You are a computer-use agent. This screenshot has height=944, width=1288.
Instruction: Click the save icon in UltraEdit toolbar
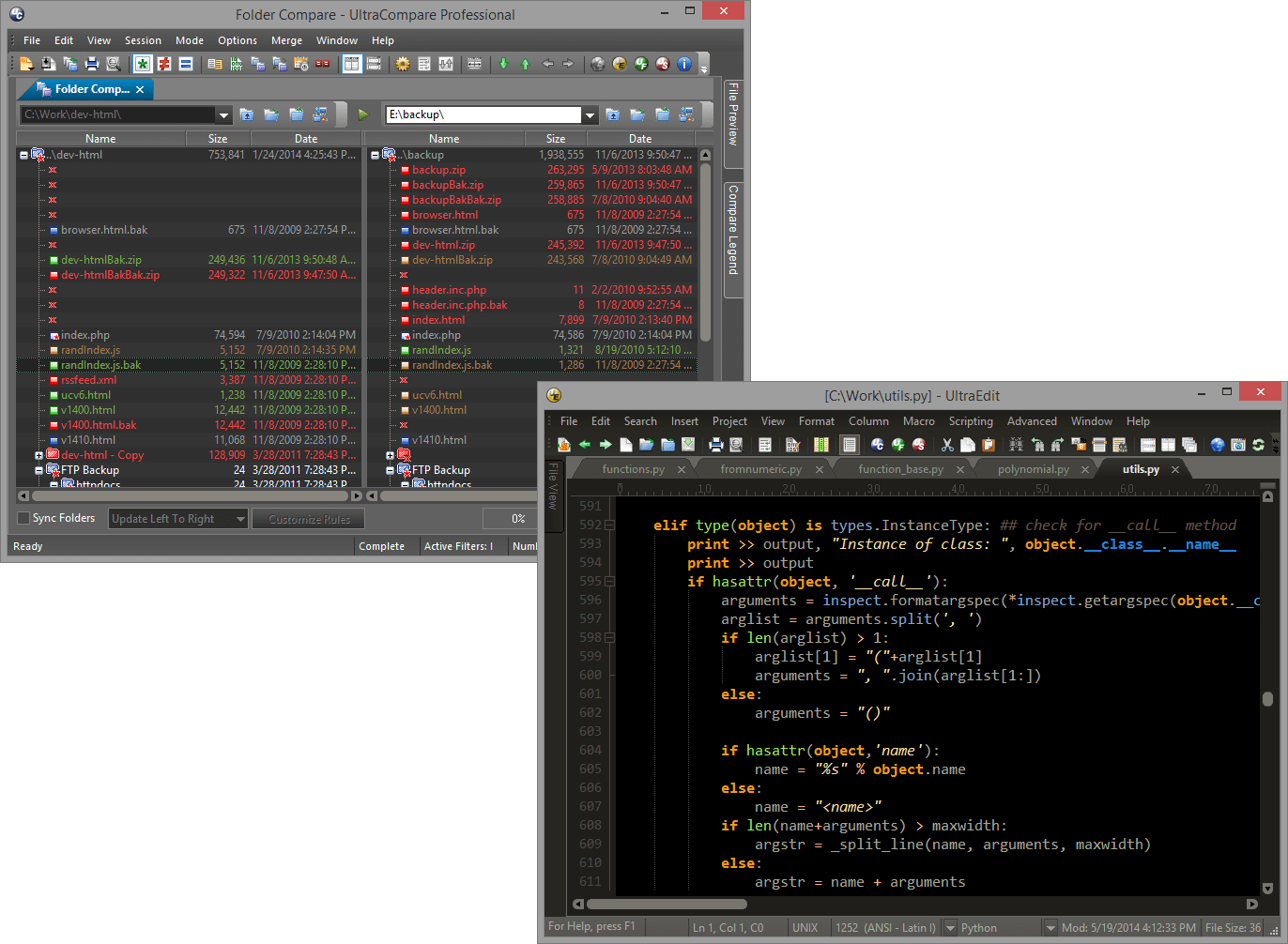pos(688,445)
